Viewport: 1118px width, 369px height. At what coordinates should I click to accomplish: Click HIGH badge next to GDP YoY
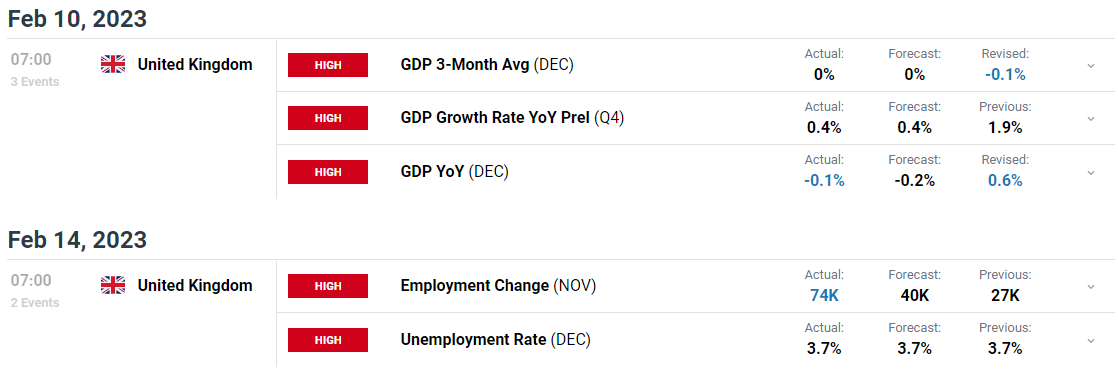coord(328,172)
